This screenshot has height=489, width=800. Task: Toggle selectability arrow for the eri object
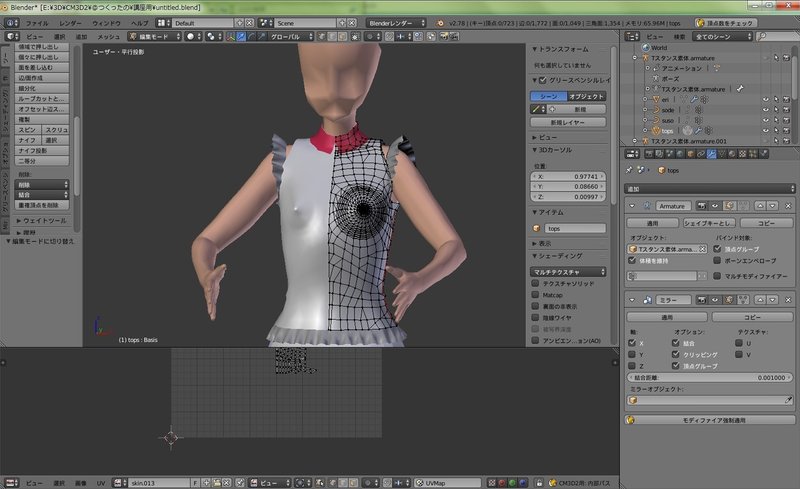click(776, 100)
